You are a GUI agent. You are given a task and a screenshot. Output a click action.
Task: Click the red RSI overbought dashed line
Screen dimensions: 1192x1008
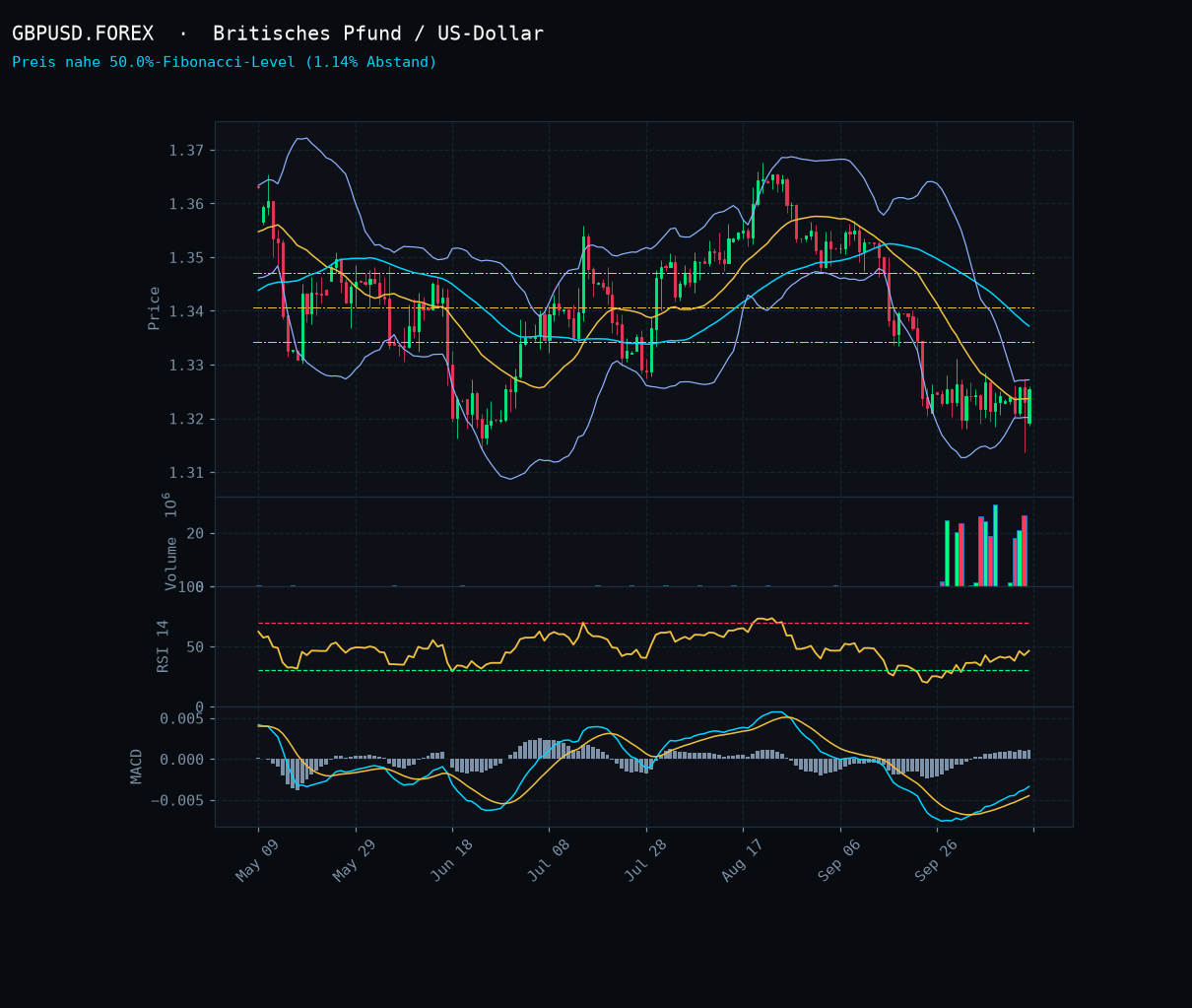(643, 623)
